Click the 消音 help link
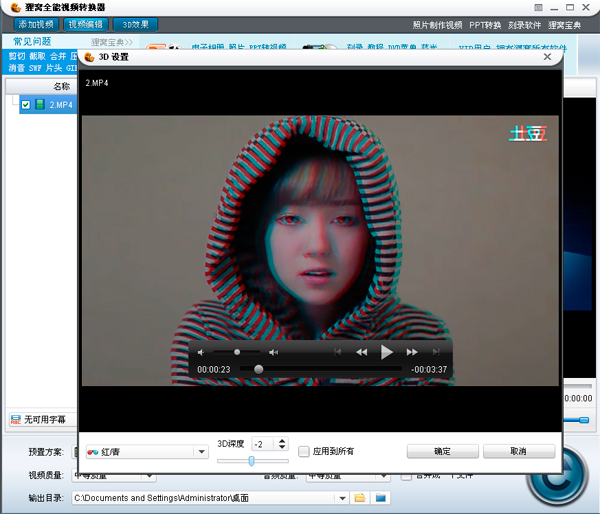Screen dimensions: 600x514 [x=17, y=68]
